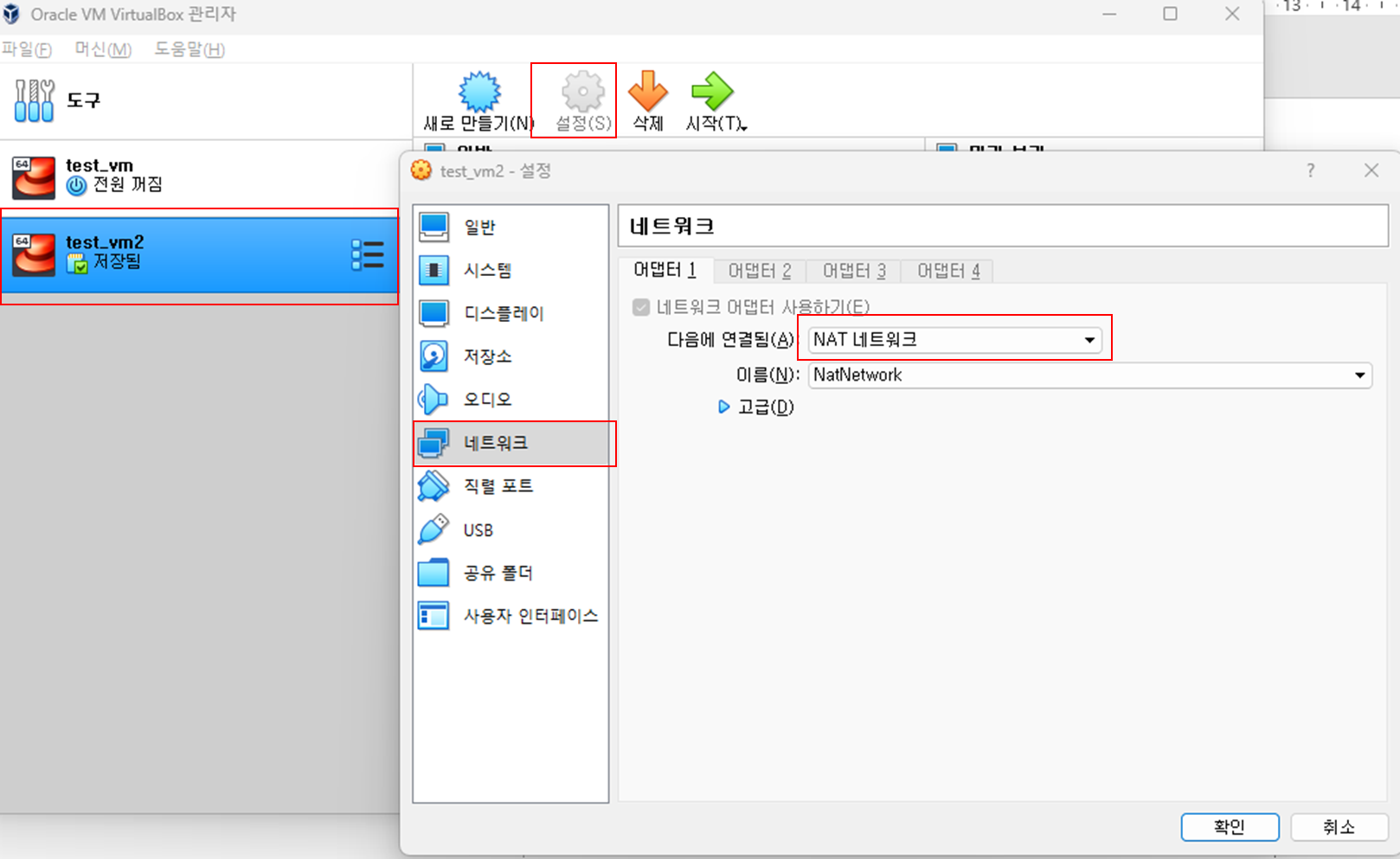Image resolution: width=1400 pixels, height=859 pixels.
Task: Select Display (디스플레이) settings category
Action: point(511,313)
